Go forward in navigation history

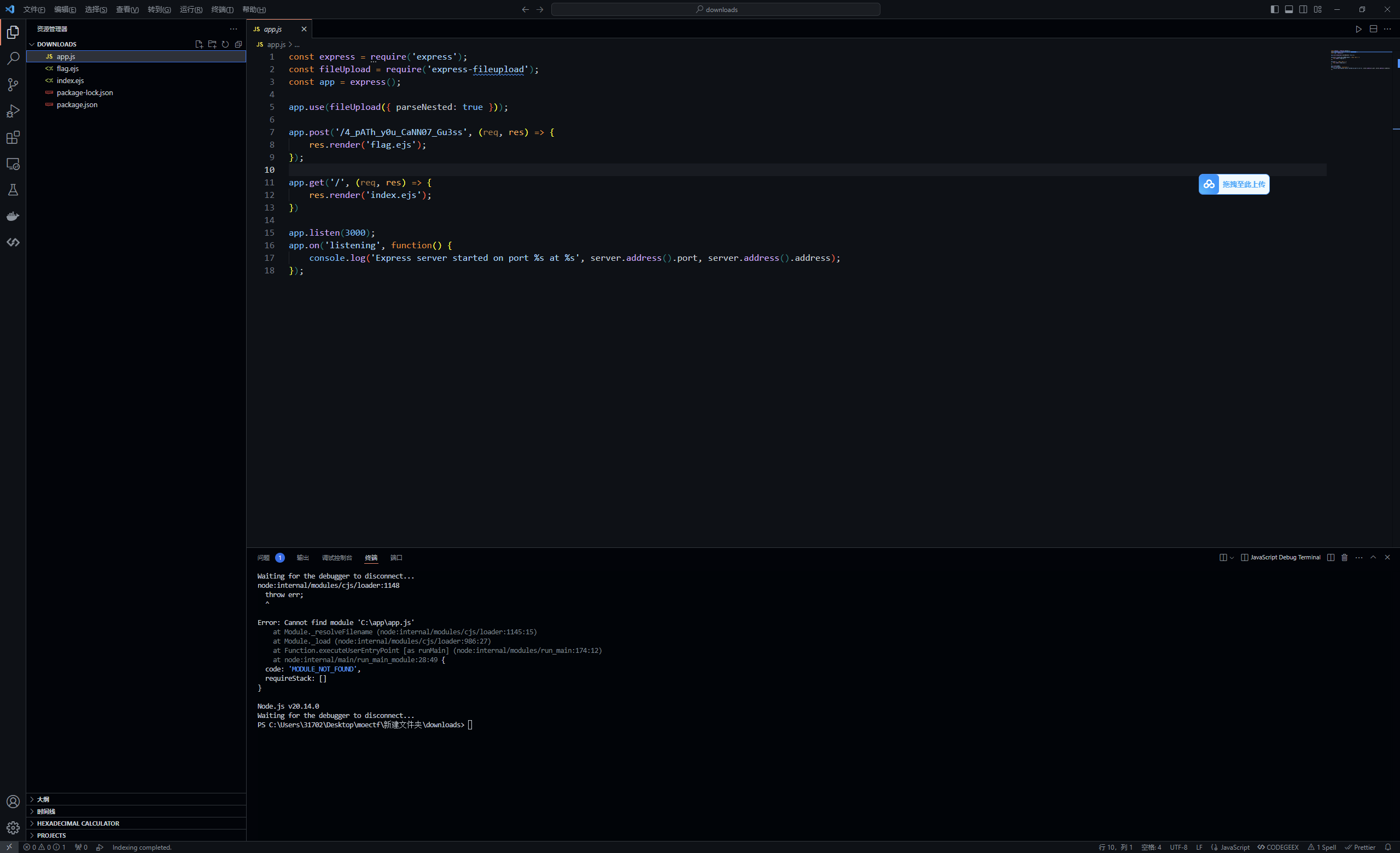point(540,10)
